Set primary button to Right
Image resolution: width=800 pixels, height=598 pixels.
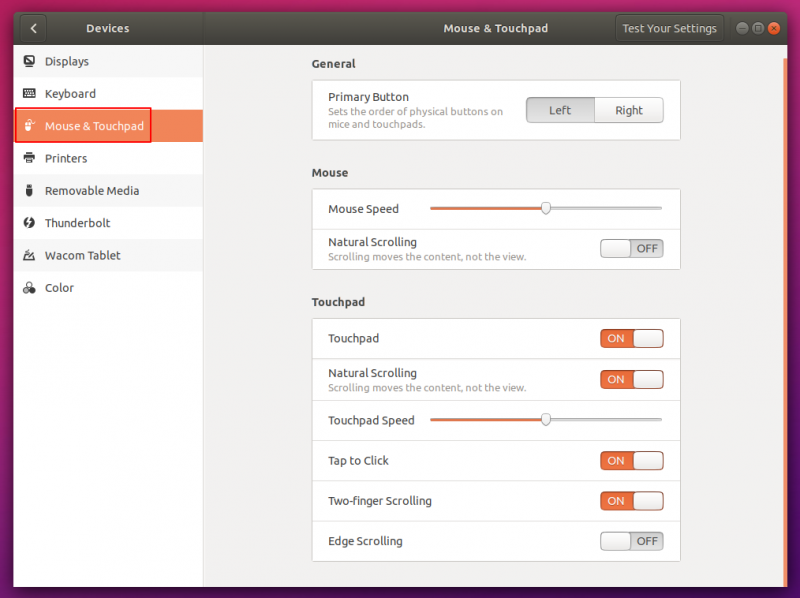click(x=629, y=110)
